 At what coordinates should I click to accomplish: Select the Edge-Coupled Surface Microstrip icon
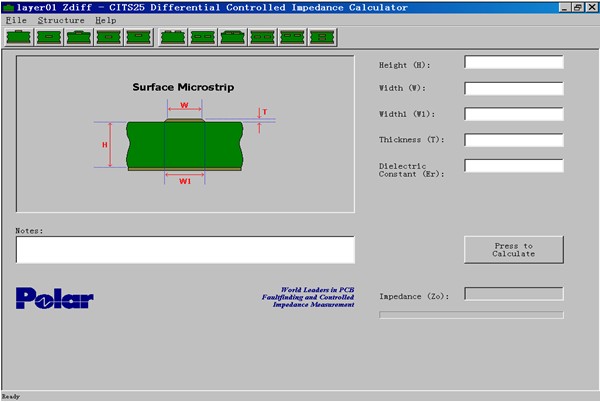(172, 37)
